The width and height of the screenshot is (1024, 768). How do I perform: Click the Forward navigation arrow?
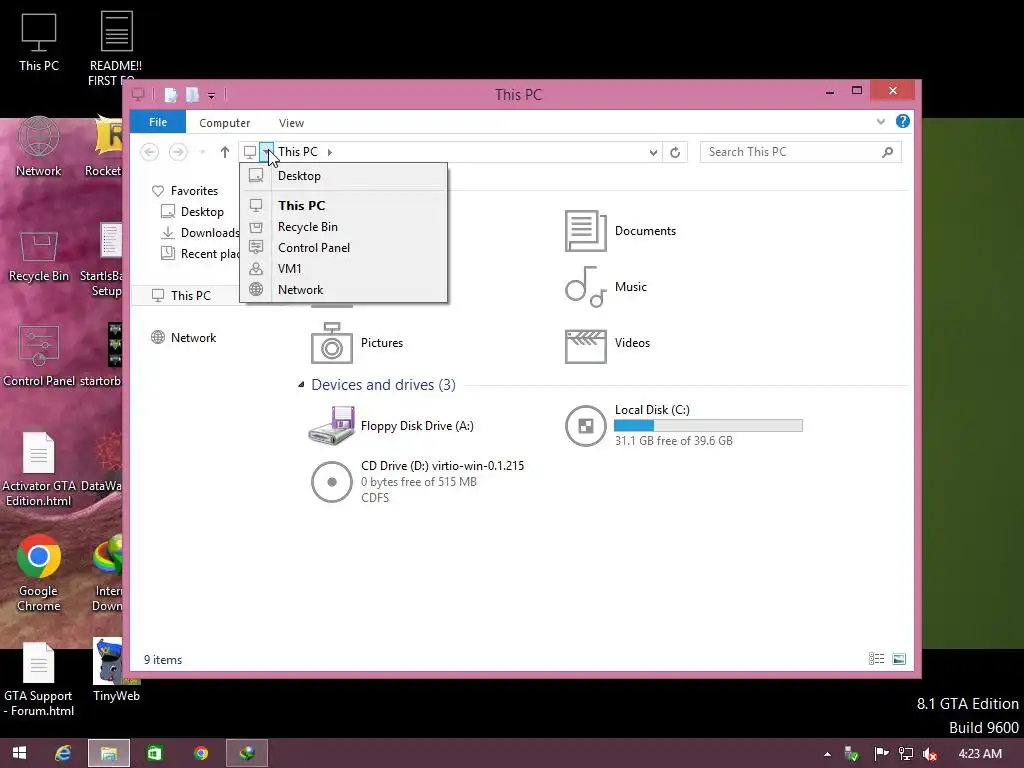coord(178,152)
